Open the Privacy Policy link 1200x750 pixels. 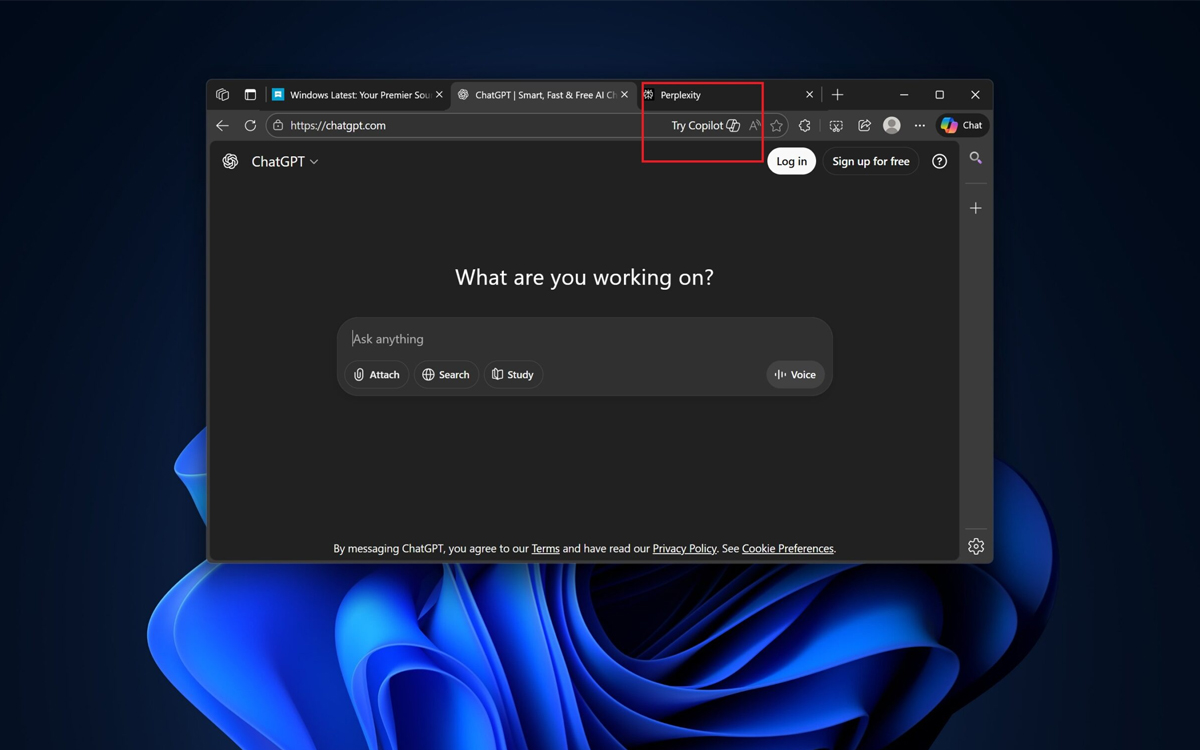[684, 548]
